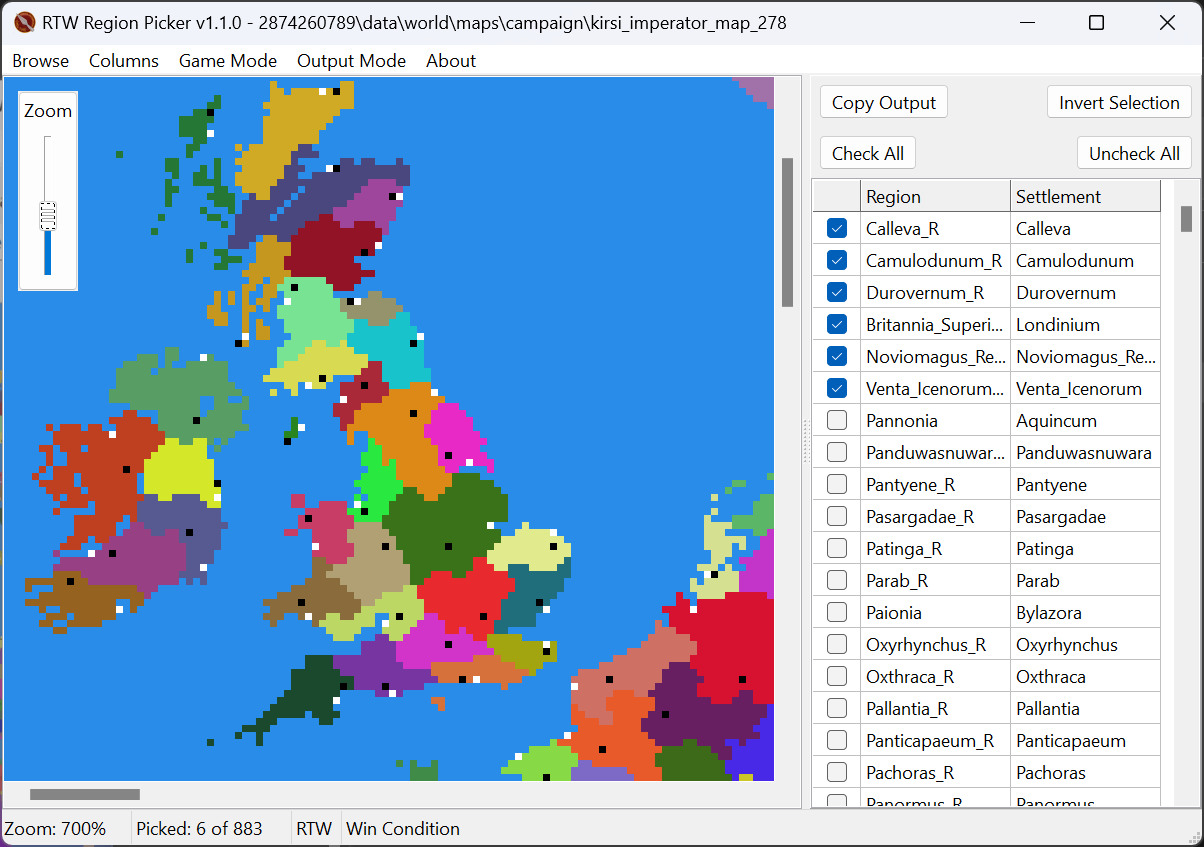This screenshot has height=847, width=1204.
Task: Sort by the Settlement column header
Action: pos(1085,197)
